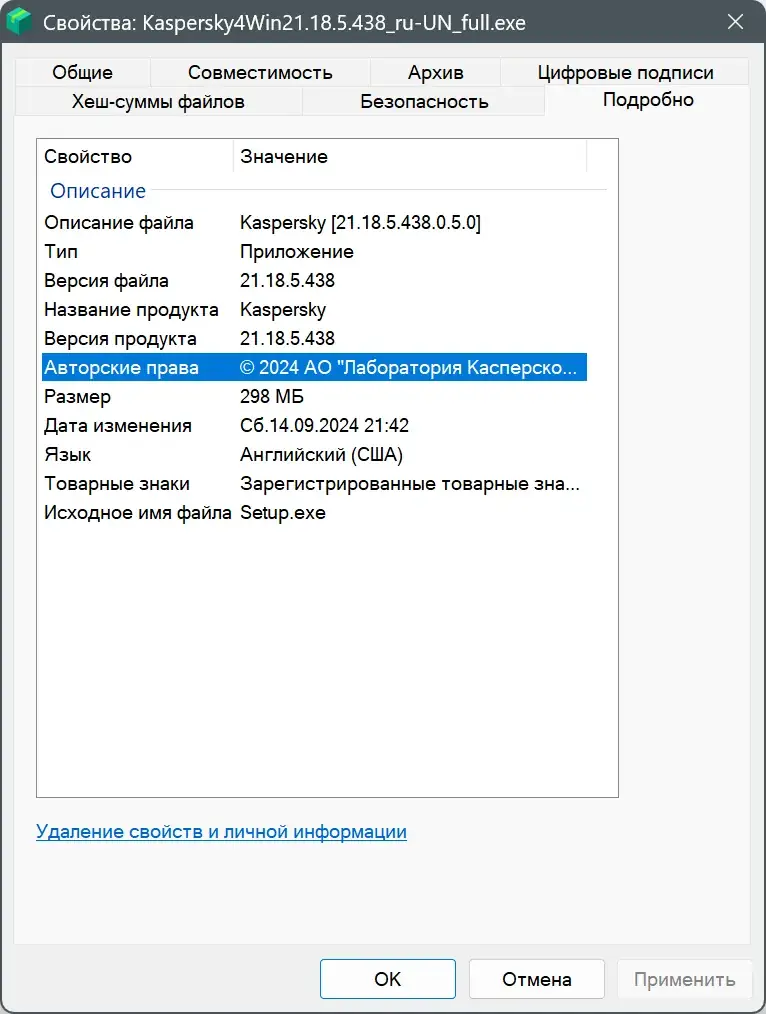Select the Версия продукта row
Image resolution: width=766 pixels, height=1014 pixels.
[314, 338]
